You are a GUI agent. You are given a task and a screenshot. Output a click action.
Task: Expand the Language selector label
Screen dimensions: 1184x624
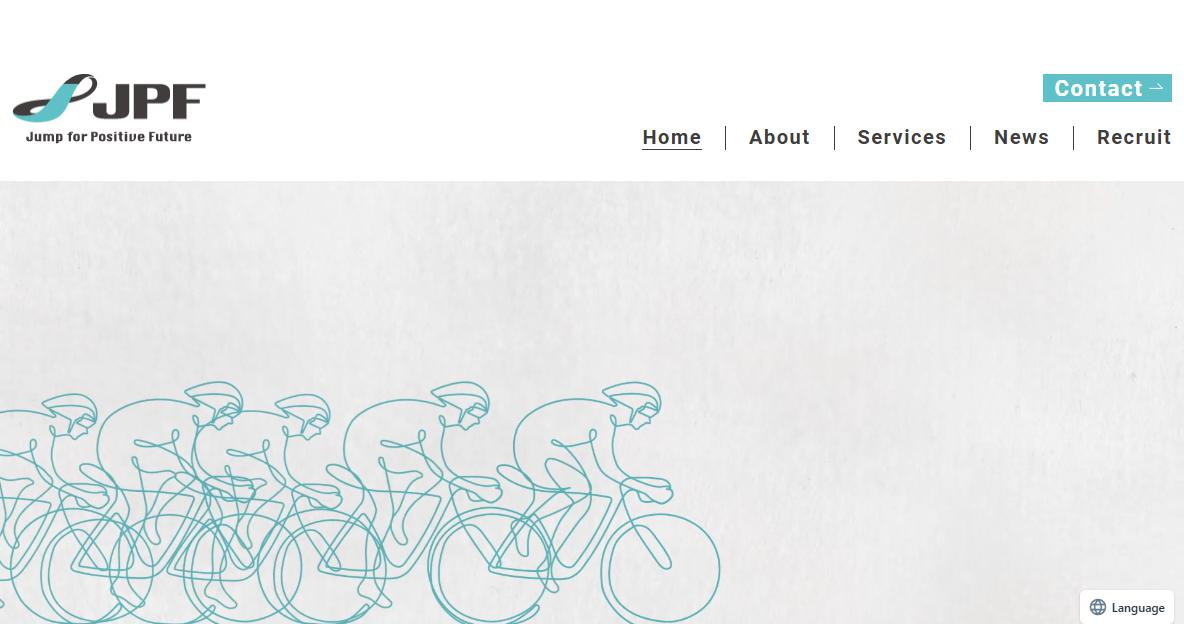tap(1138, 608)
